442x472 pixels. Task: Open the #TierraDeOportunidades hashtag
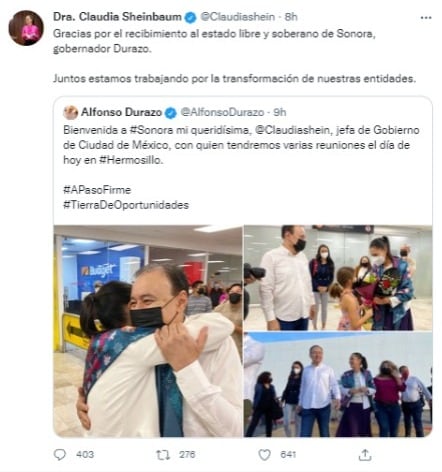click(x=126, y=205)
